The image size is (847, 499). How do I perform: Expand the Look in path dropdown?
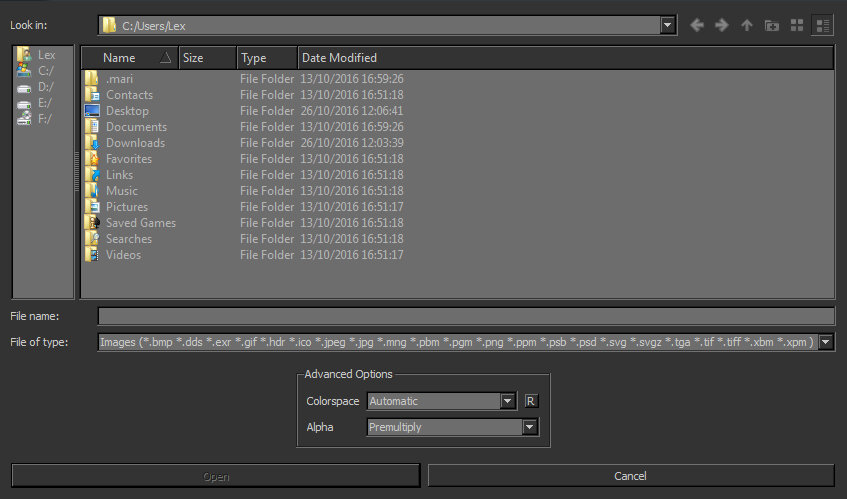[667, 25]
